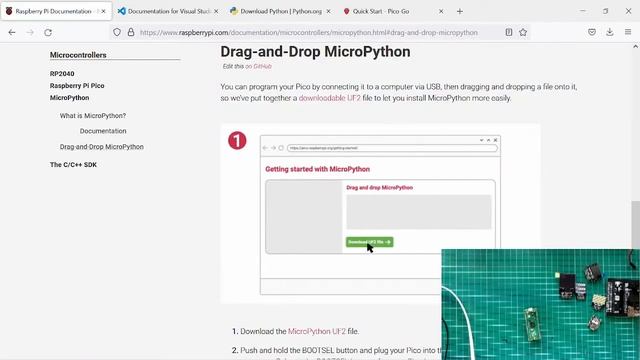Click the webcam overlay showing the Pico board

click(540, 304)
